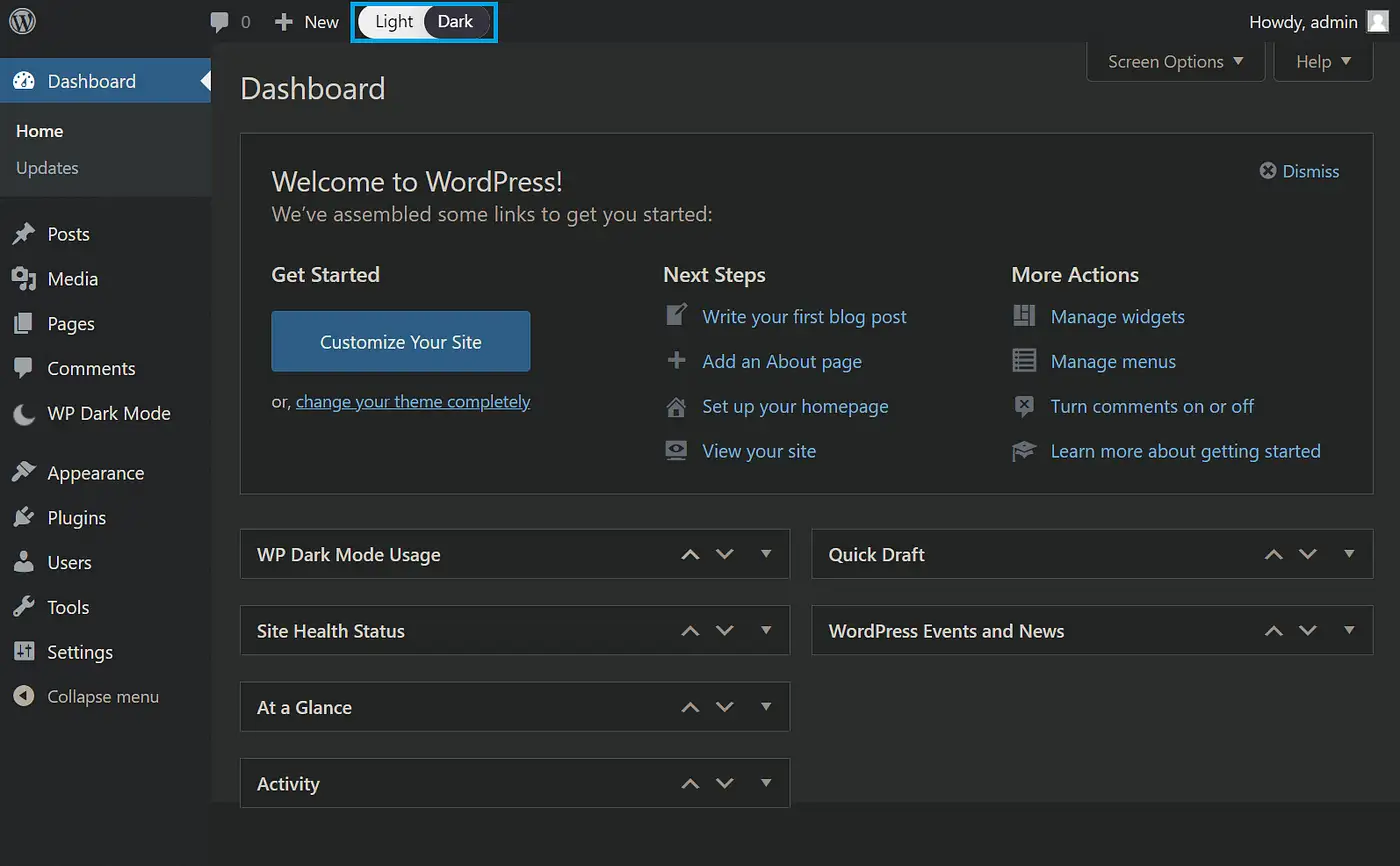Open Screen Options dropdown
Screen dimensions: 1400x866
click(1176, 61)
